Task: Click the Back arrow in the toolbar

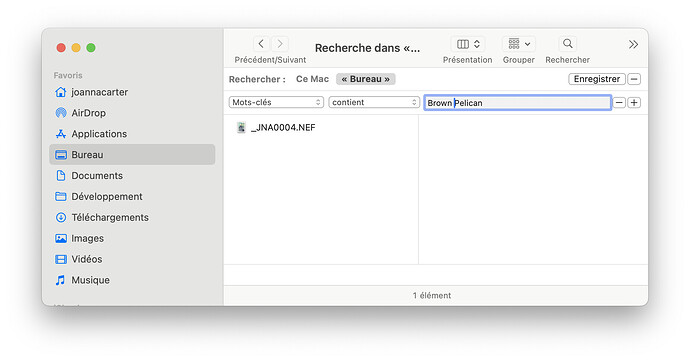Action: 261,44
